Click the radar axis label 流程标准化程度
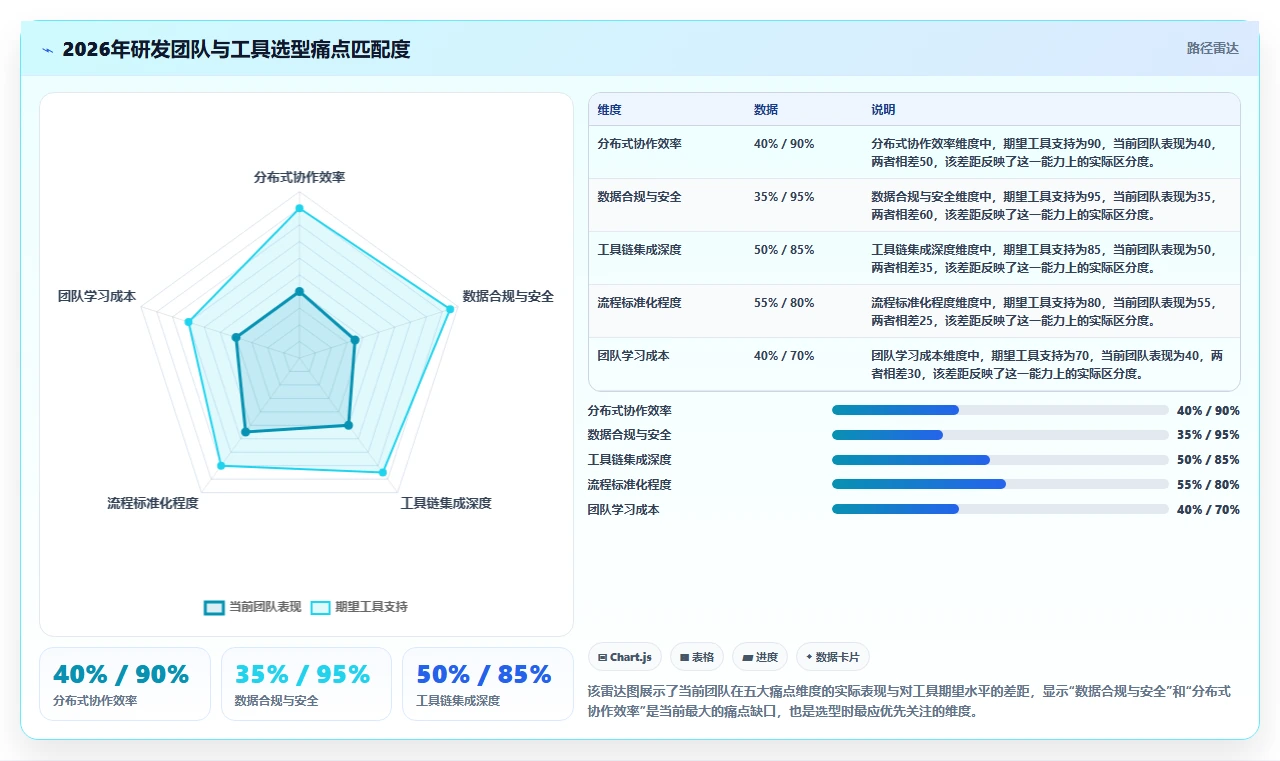1280x761 pixels. click(153, 503)
